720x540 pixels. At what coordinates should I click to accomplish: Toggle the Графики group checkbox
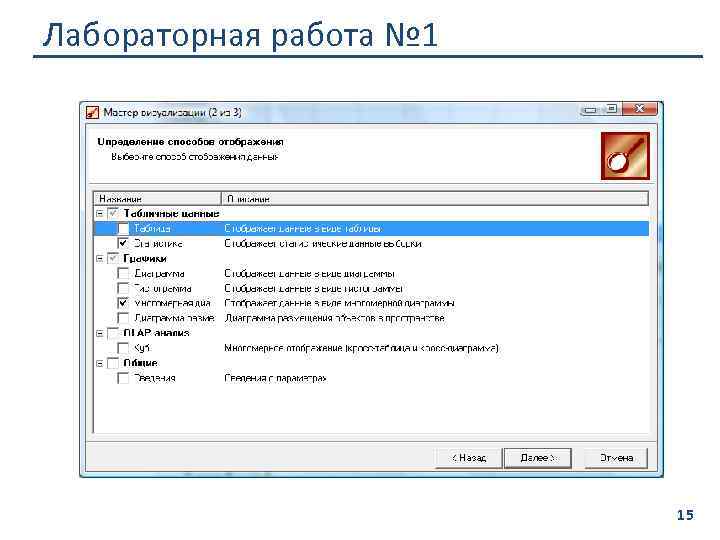click(x=113, y=259)
